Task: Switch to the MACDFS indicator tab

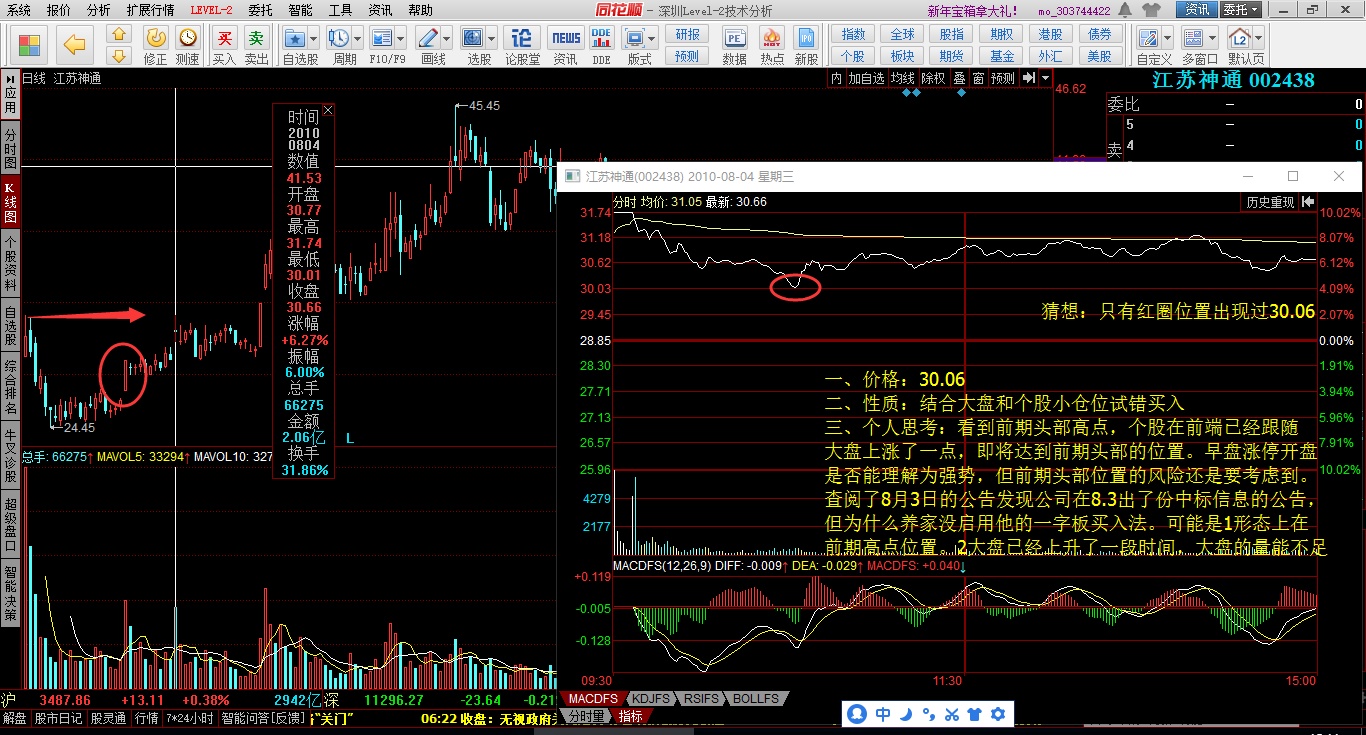Action: (594, 699)
